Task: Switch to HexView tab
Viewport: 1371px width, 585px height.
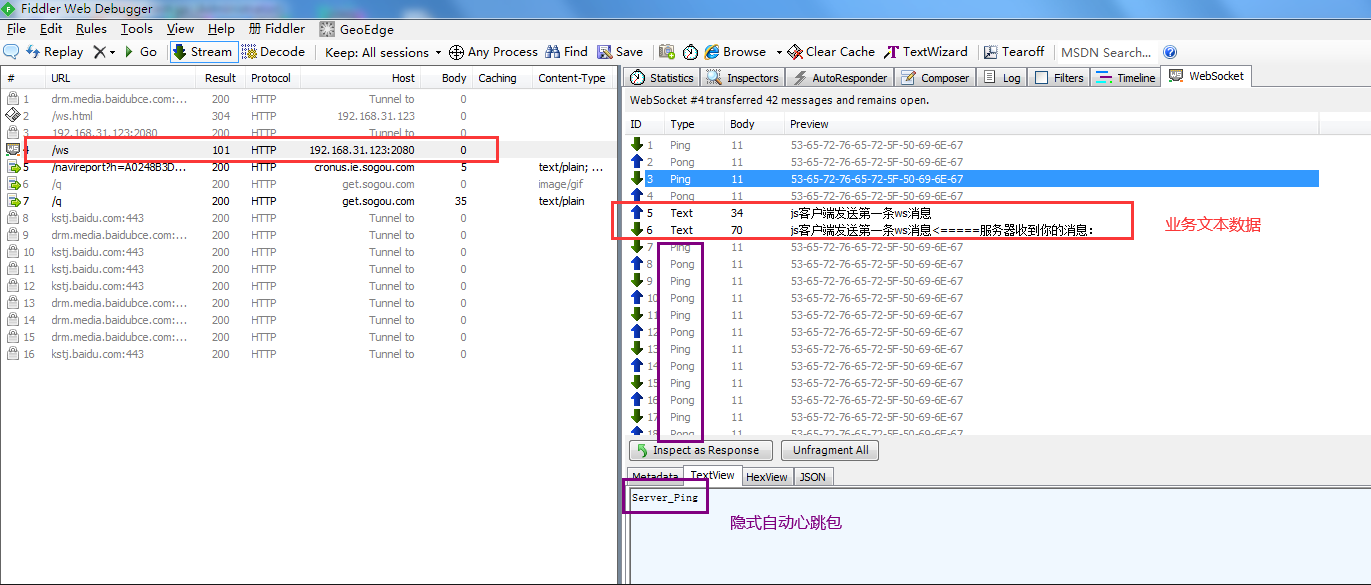Action: pyautogui.click(x=767, y=477)
